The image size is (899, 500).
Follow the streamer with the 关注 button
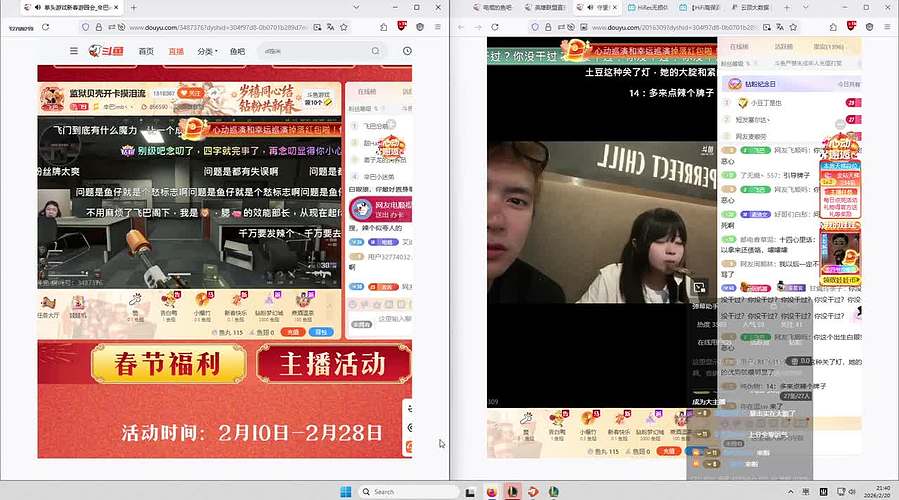point(191,93)
